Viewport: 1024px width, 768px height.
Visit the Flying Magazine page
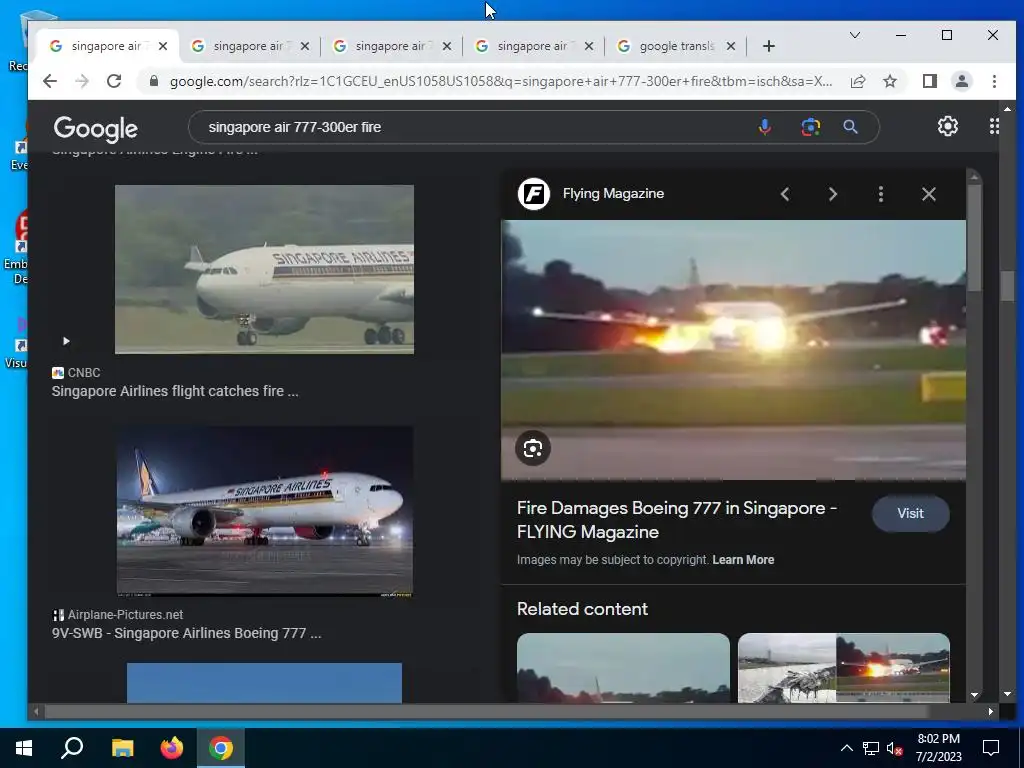pyautogui.click(x=910, y=513)
